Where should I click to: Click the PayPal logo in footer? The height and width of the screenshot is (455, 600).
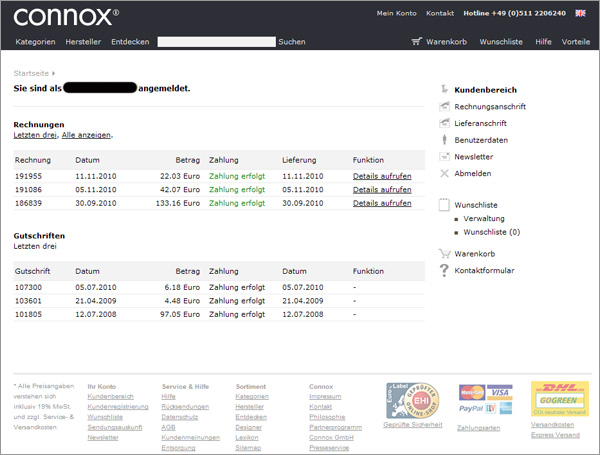point(471,409)
